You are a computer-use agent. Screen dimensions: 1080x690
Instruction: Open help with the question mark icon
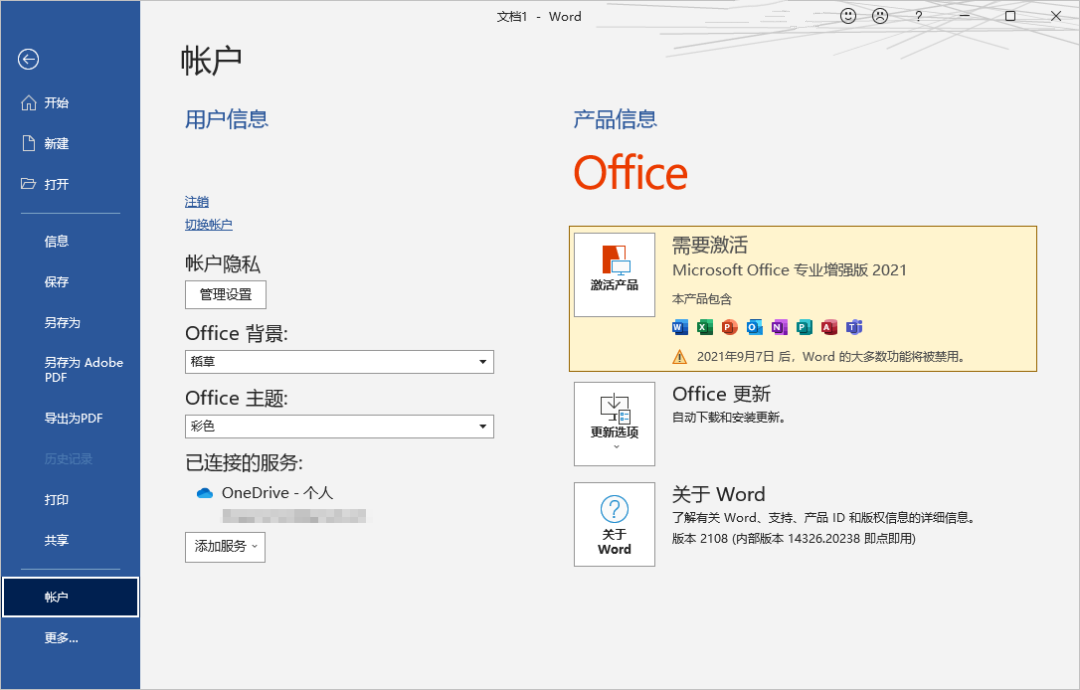pos(918,16)
